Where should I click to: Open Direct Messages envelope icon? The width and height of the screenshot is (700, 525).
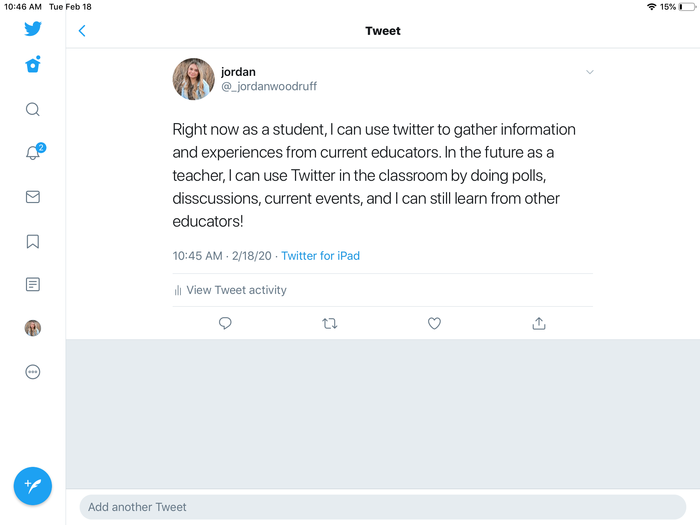(33, 197)
